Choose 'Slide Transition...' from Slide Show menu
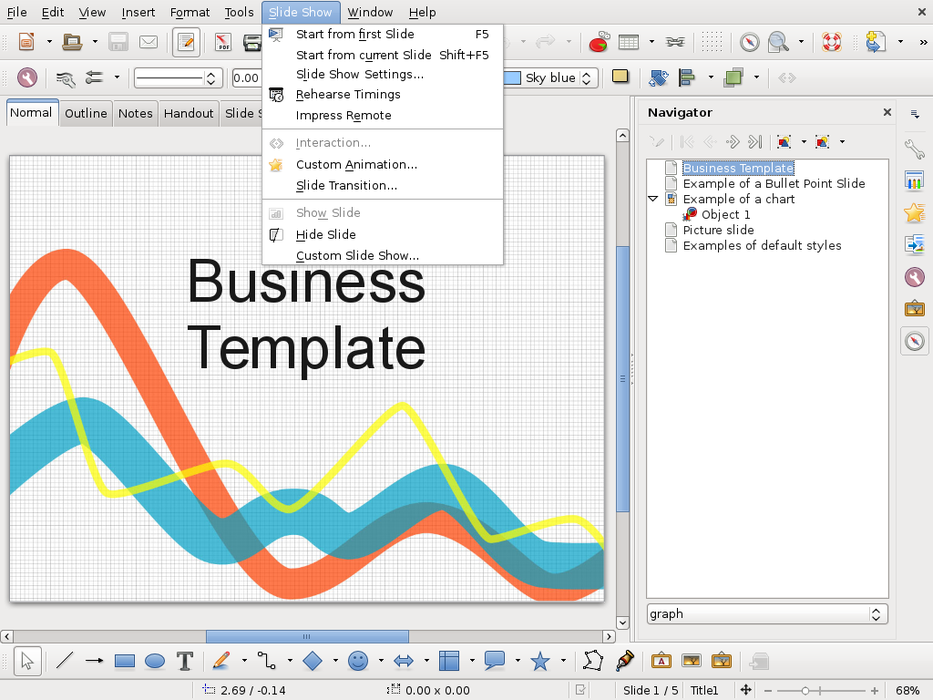933x700 pixels. (346, 186)
